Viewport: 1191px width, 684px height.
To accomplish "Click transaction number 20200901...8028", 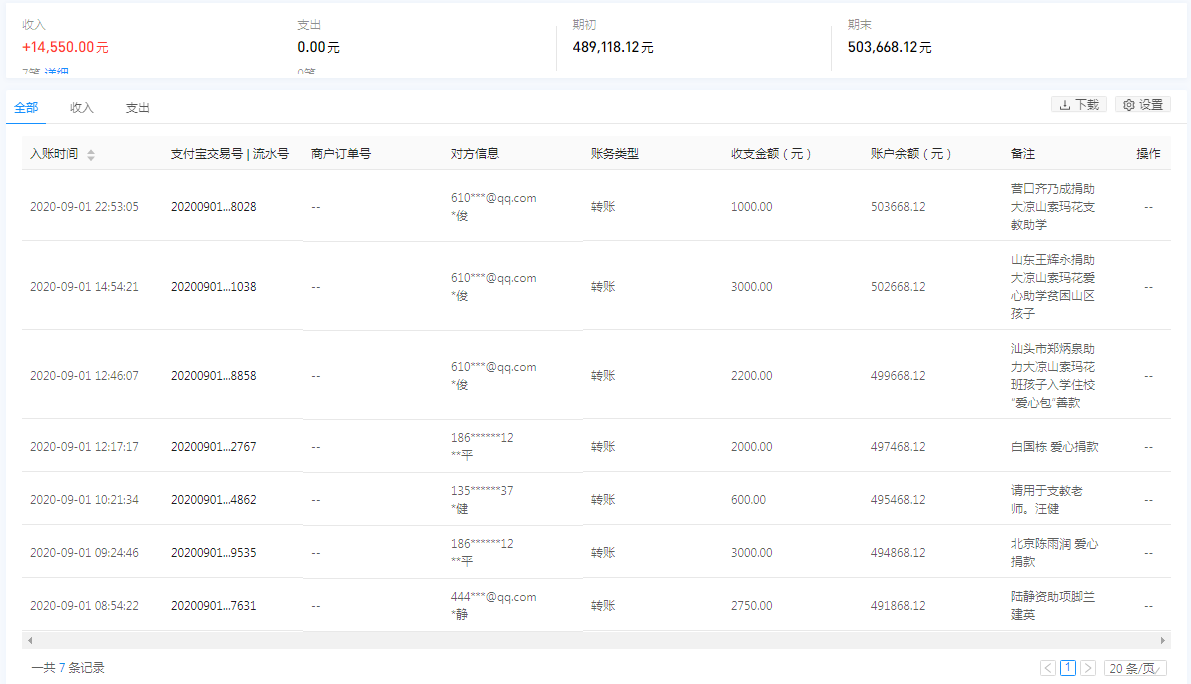I will point(213,206).
